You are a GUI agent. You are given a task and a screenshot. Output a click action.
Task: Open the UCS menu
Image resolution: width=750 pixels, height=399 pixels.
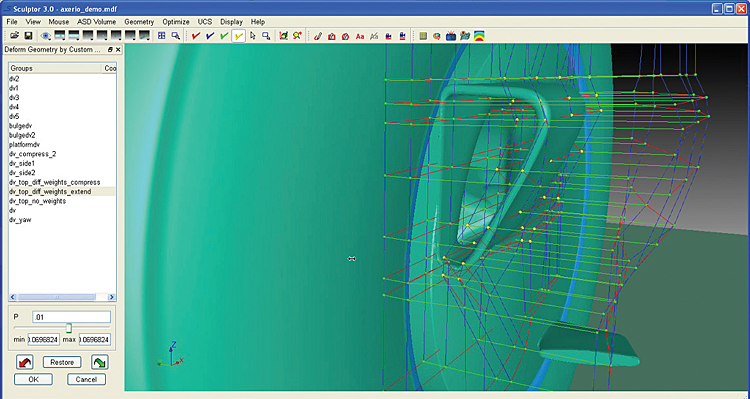205,22
